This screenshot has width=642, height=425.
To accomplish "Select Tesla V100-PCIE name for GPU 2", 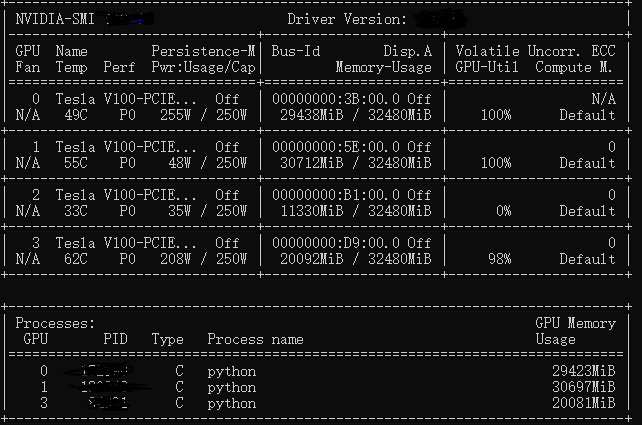I will click(126, 194).
